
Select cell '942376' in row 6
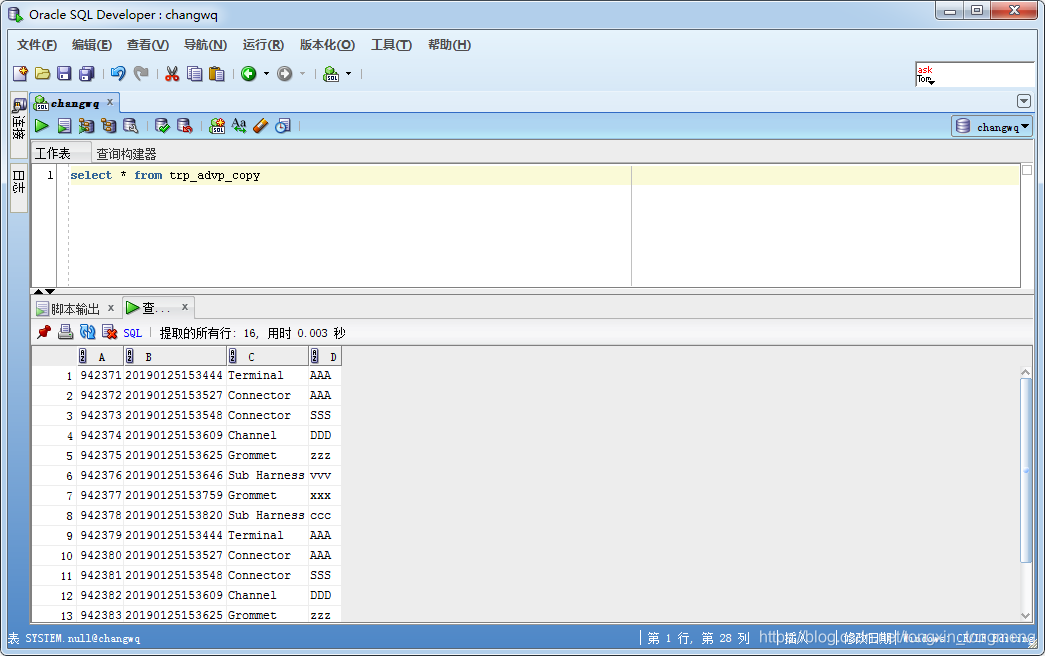pos(101,475)
